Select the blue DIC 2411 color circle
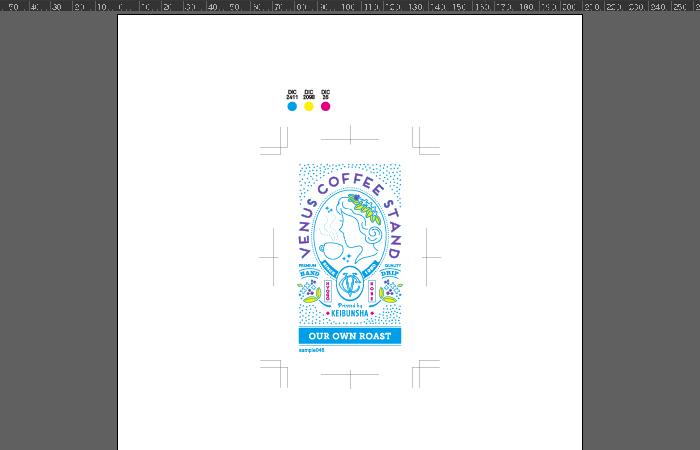The width and height of the screenshot is (700, 450). tap(292, 106)
